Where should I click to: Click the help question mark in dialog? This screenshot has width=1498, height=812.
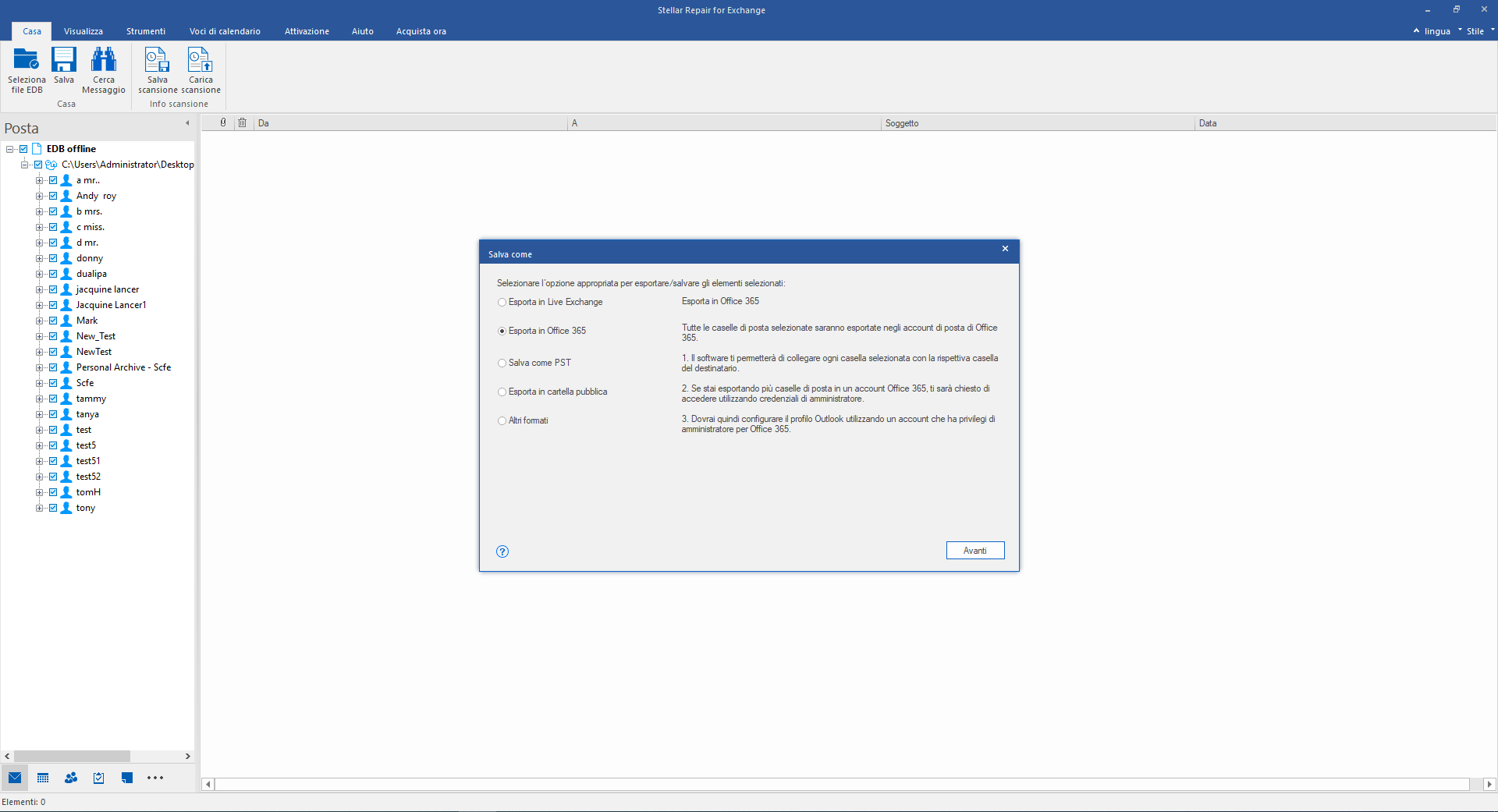(502, 551)
